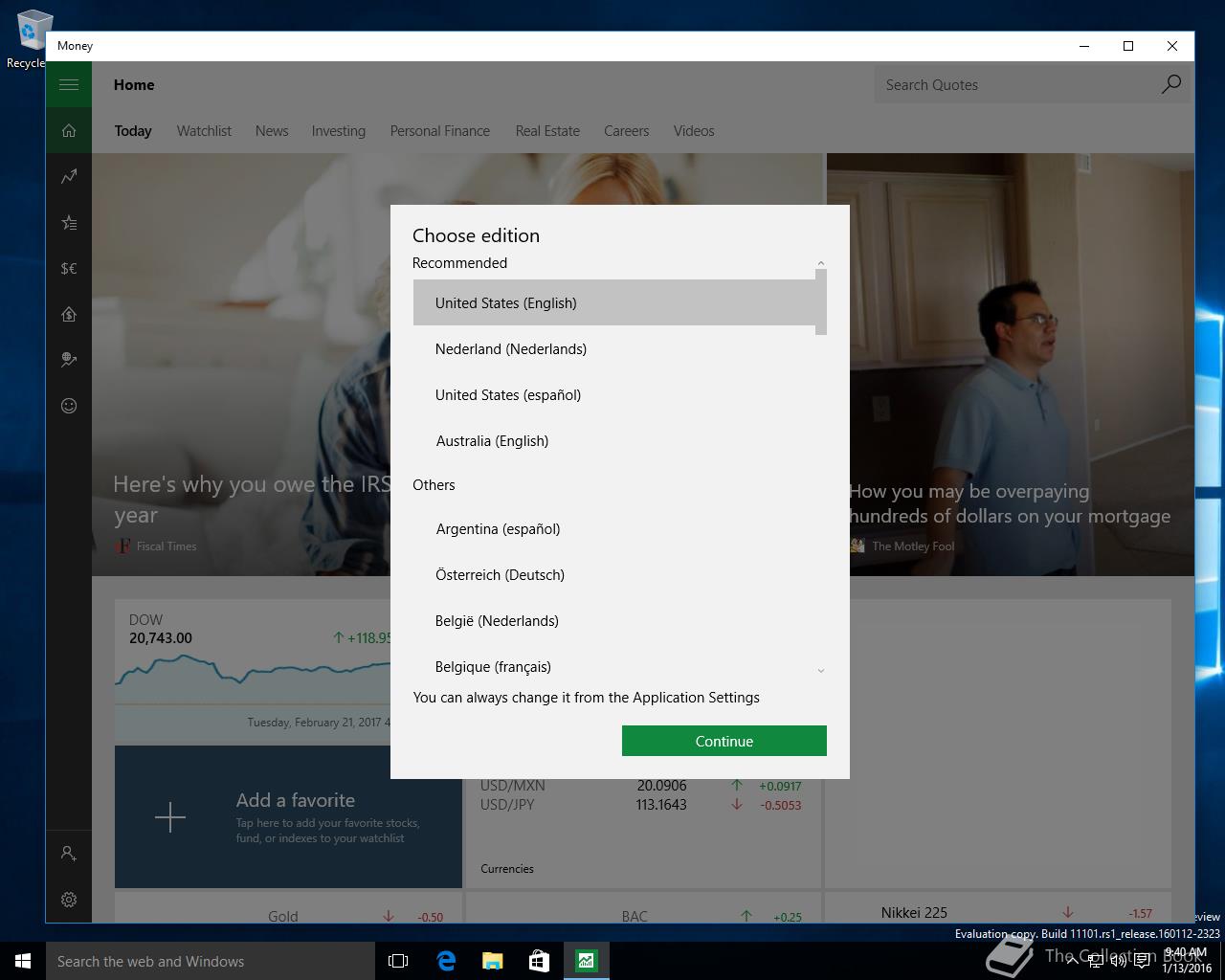Click the taskbar clock showing 9:40 AM
Screen dimensions: 1225x980
pos(1187,960)
